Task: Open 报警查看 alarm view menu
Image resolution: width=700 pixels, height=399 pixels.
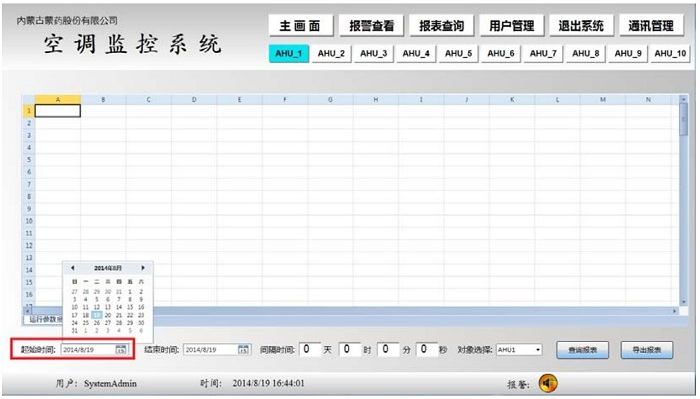Action: tap(371, 26)
